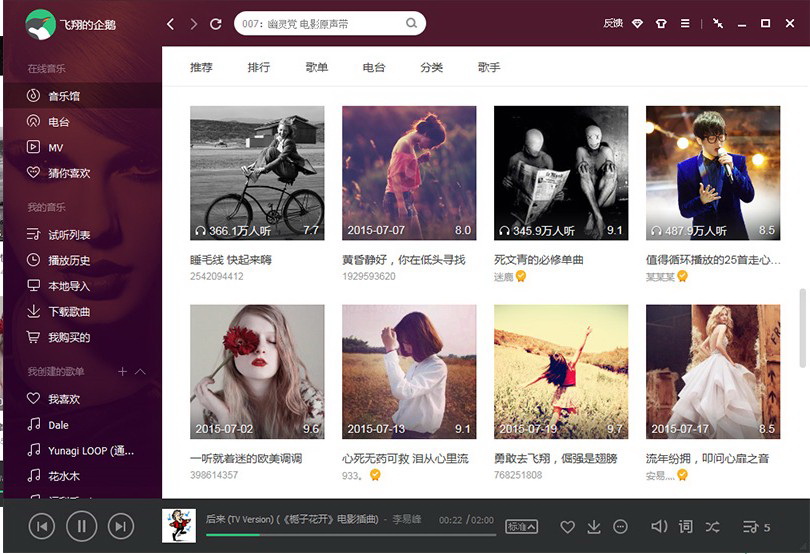
Task: Pause the currently playing song
Action: tap(81, 526)
